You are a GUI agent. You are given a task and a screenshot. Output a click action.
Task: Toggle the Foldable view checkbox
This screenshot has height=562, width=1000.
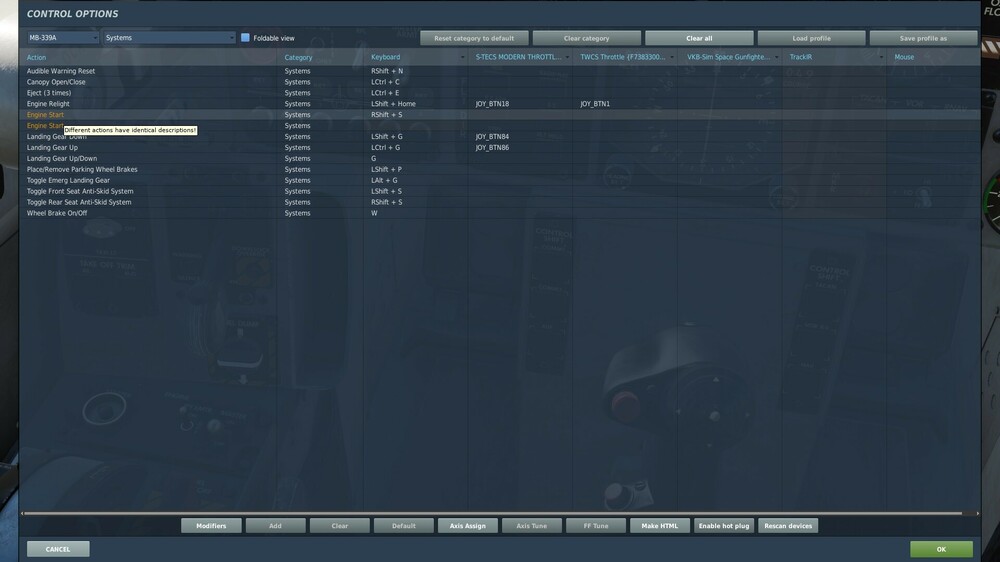245,38
